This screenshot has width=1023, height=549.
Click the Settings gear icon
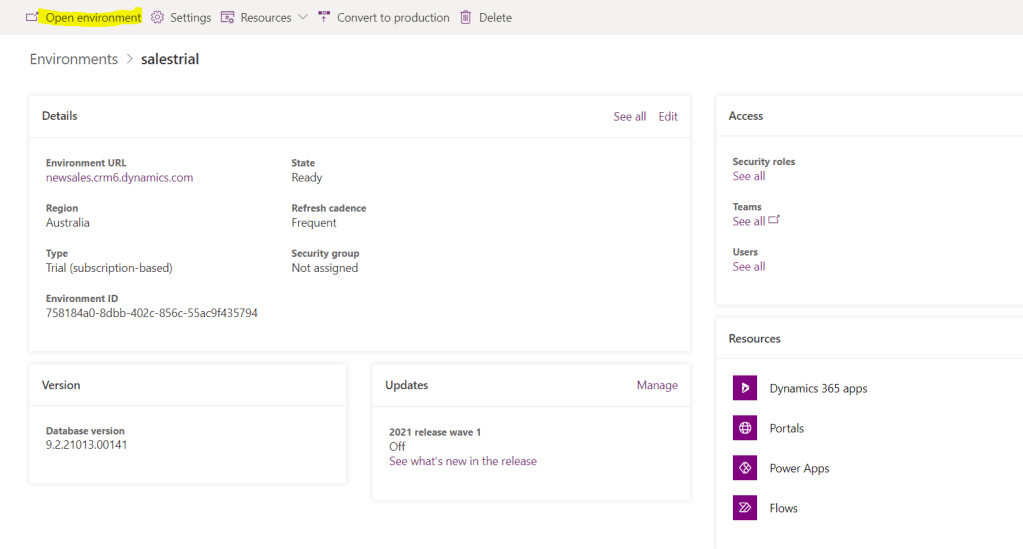pos(157,17)
